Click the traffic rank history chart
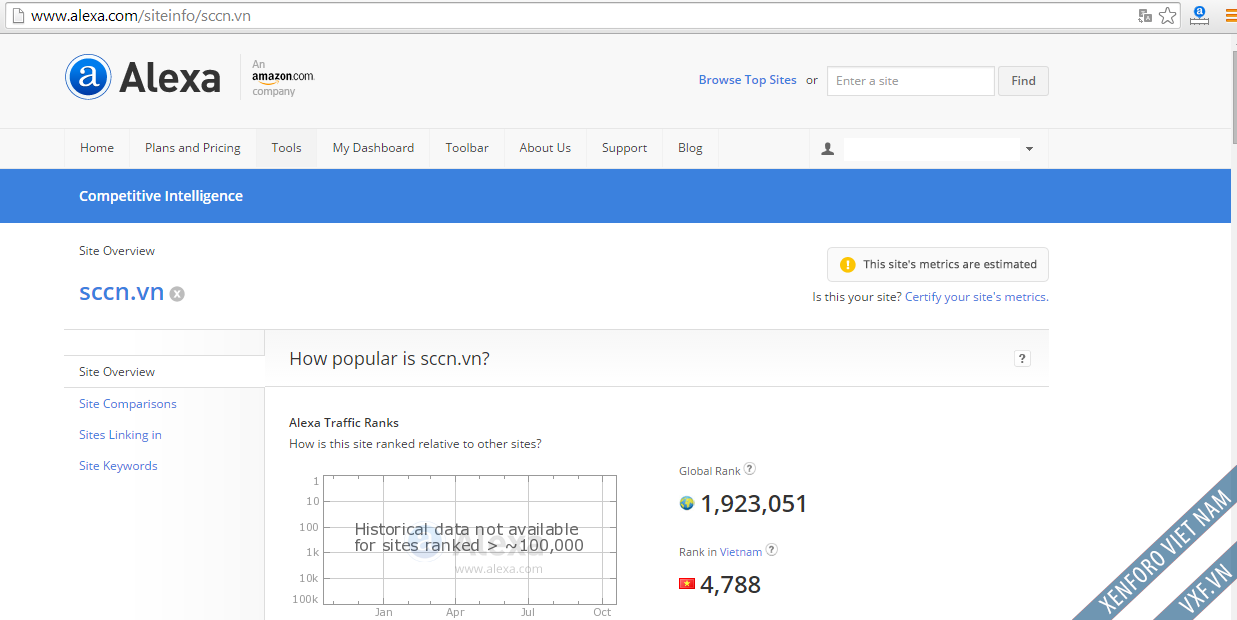1237x620 pixels. (x=468, y=540)
